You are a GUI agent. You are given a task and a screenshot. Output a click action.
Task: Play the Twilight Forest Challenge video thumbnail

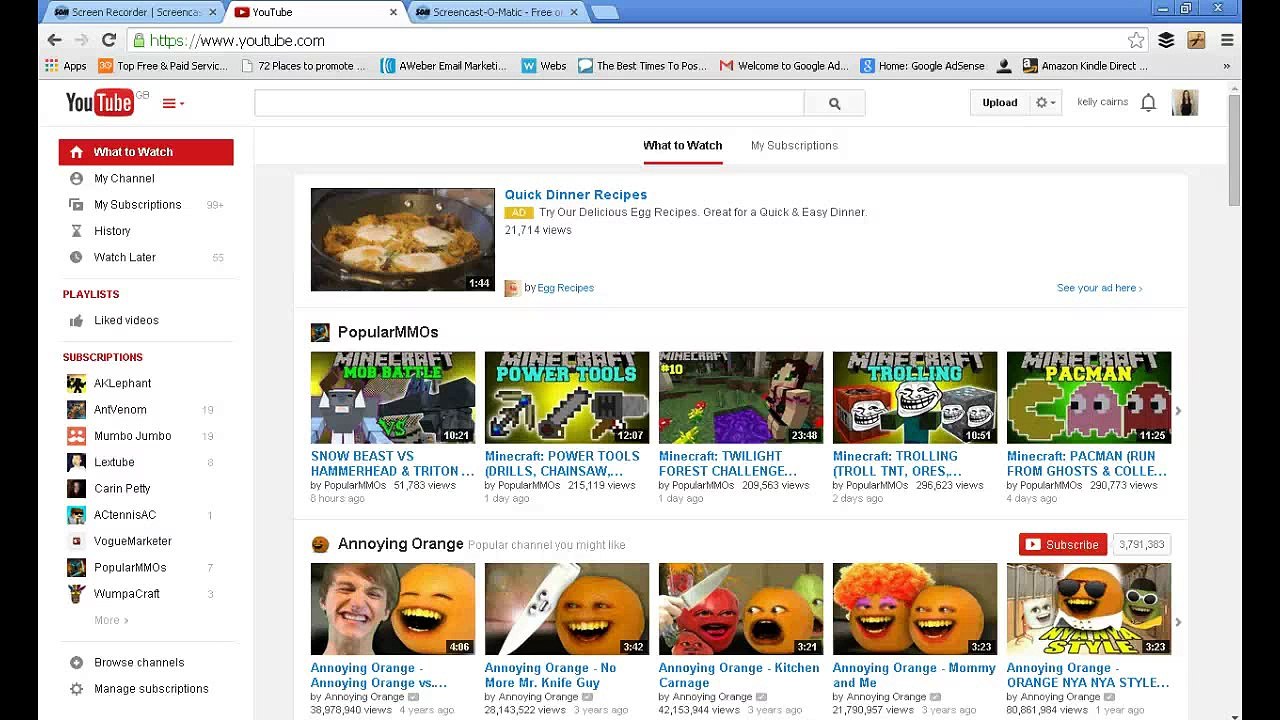[741, 397]
